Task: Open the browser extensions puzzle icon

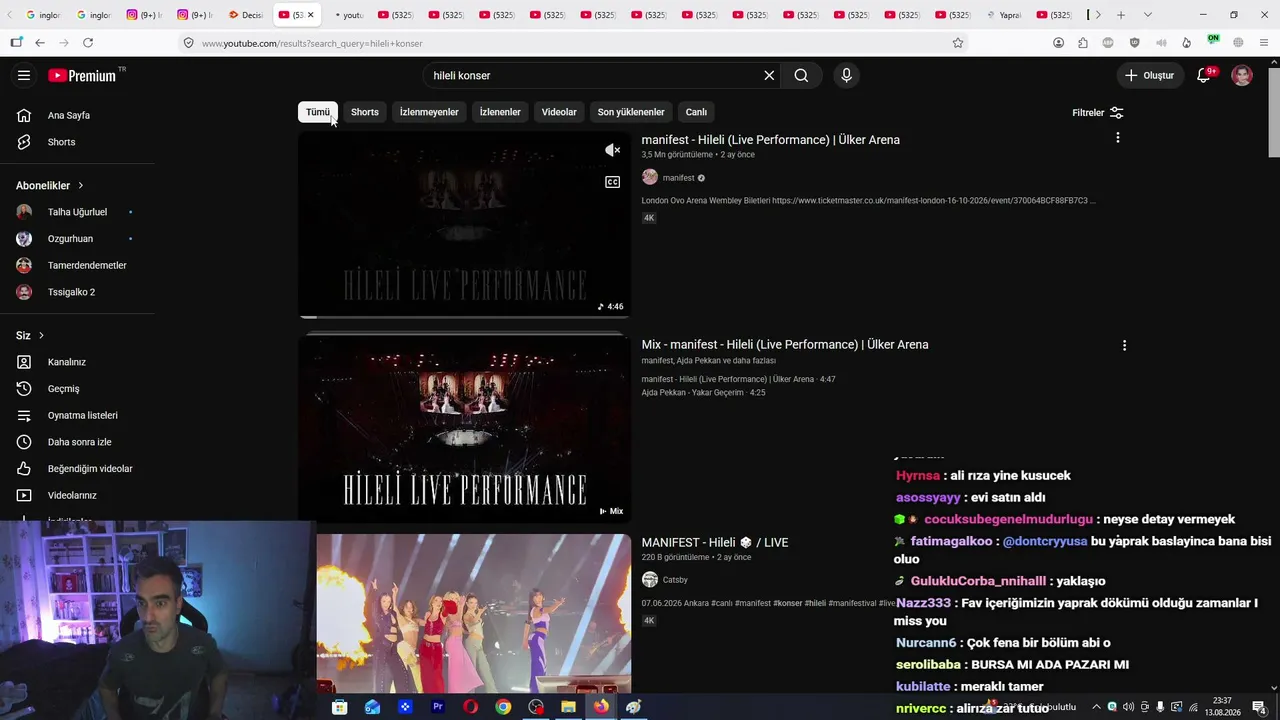Action: tap(1083, 43)
